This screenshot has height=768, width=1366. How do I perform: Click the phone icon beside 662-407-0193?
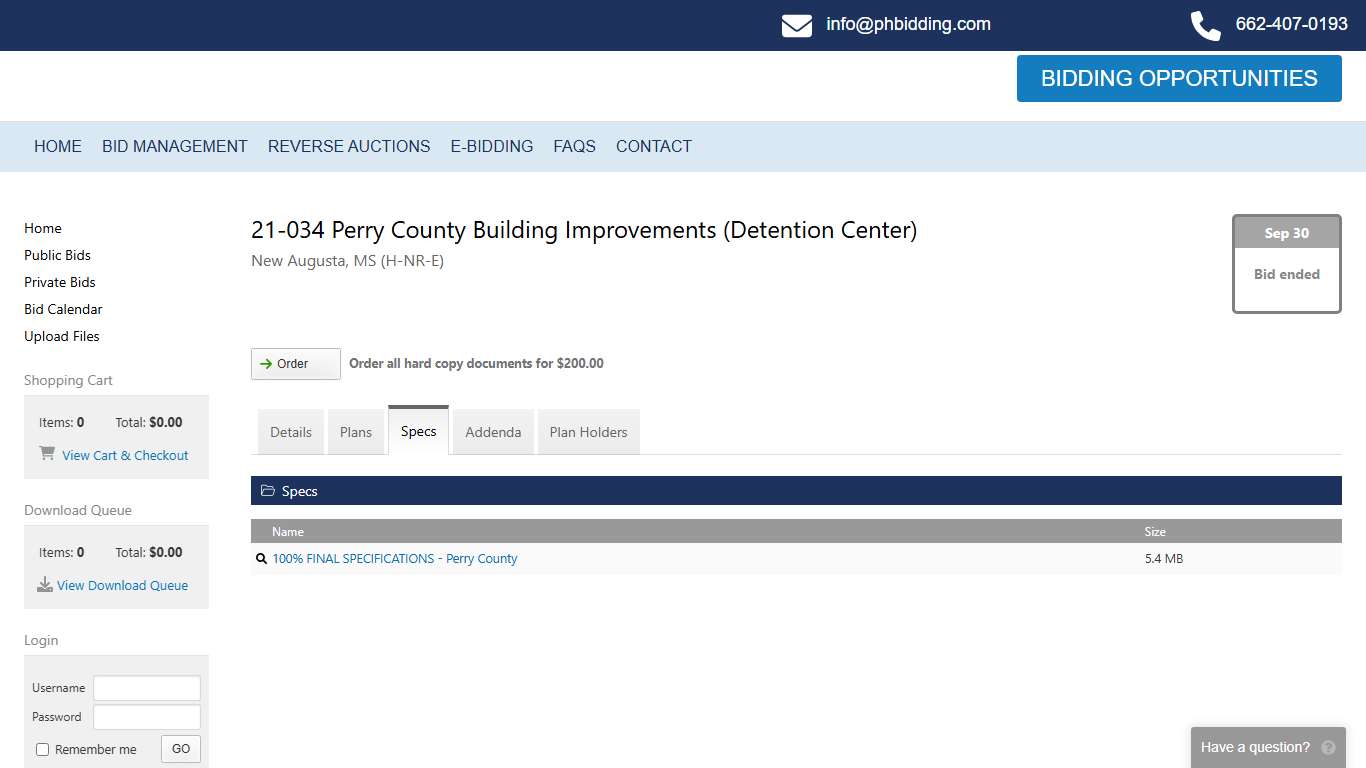tap(1205, 25)
